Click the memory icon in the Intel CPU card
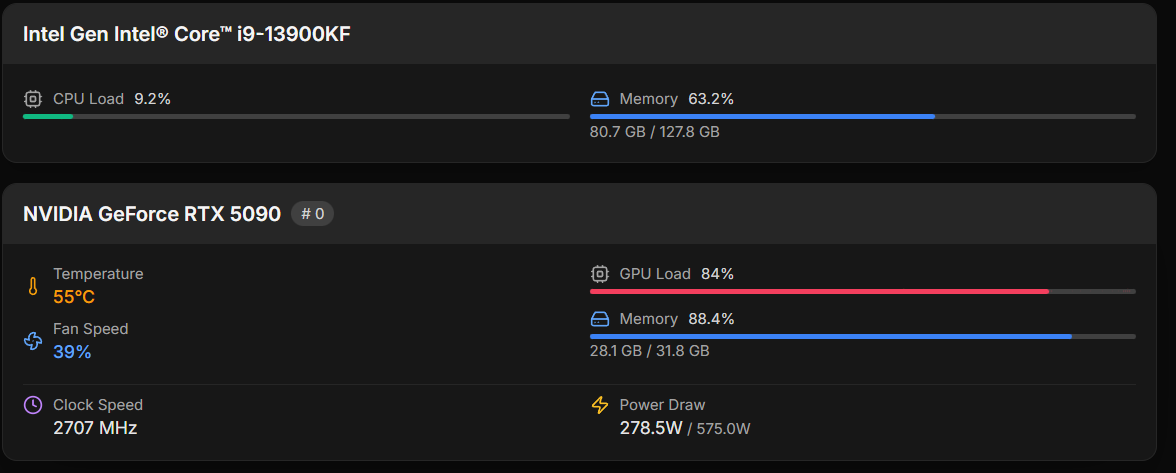The image size is (1176, 473). 600,99
